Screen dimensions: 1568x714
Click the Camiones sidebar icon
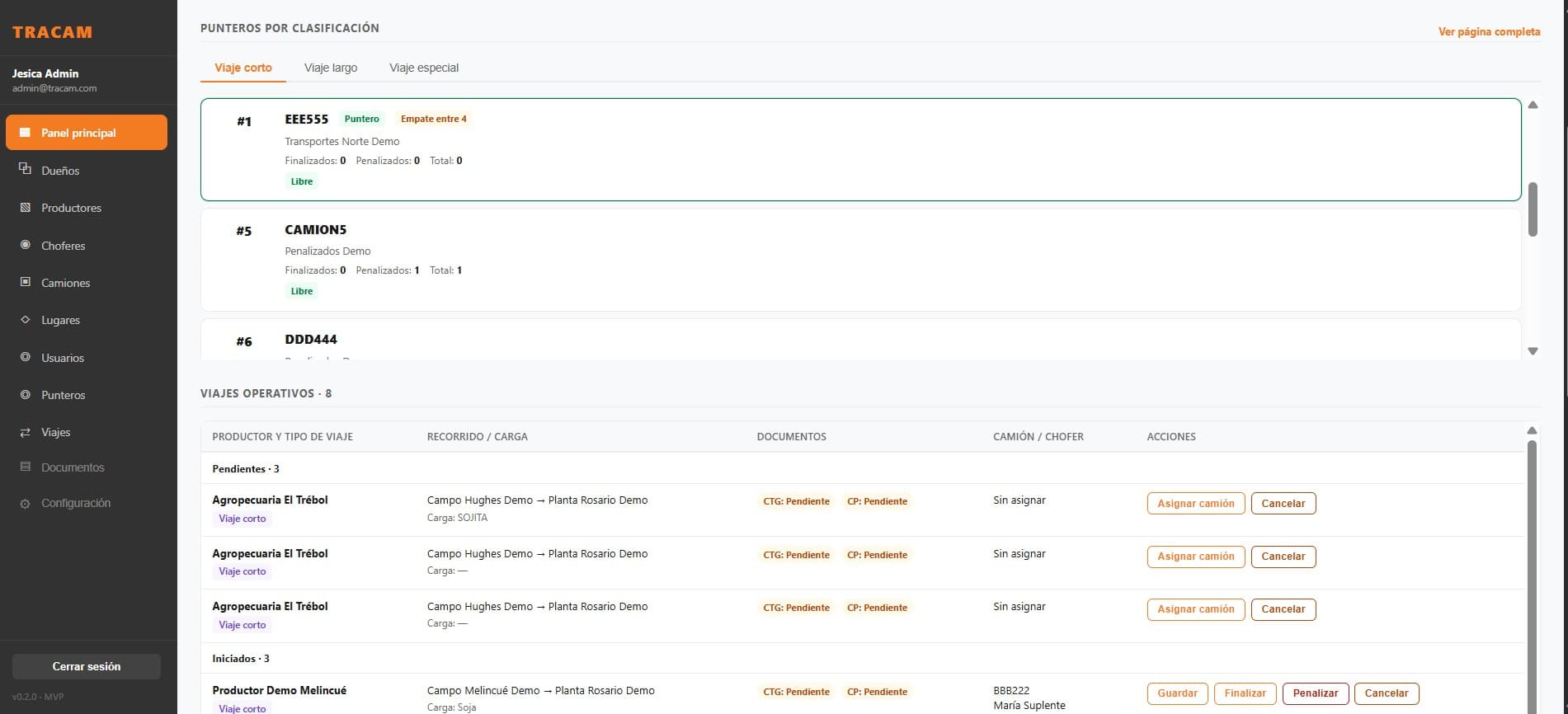(26, 282)
